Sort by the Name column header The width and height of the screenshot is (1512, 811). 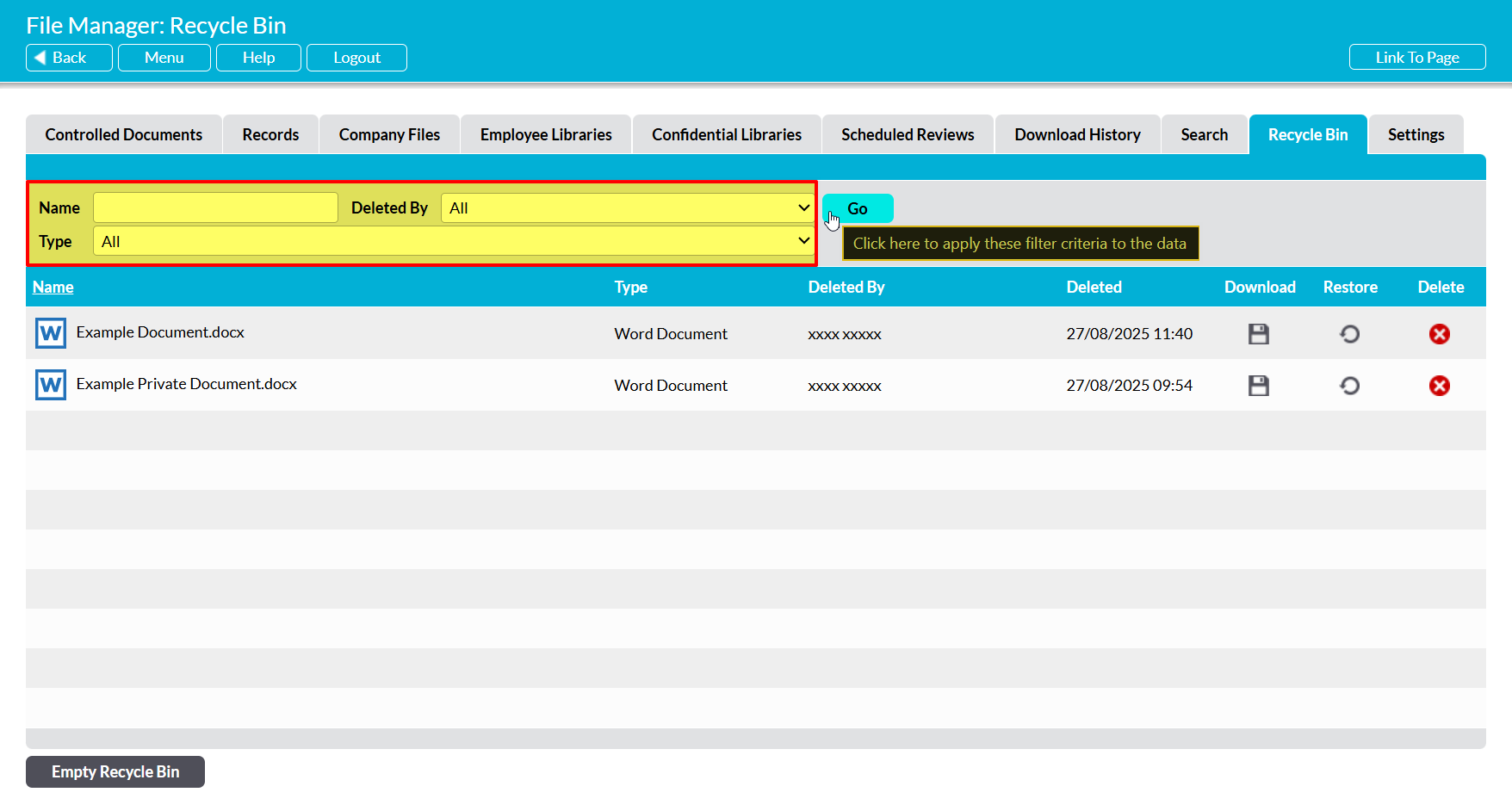pos(53,288)
